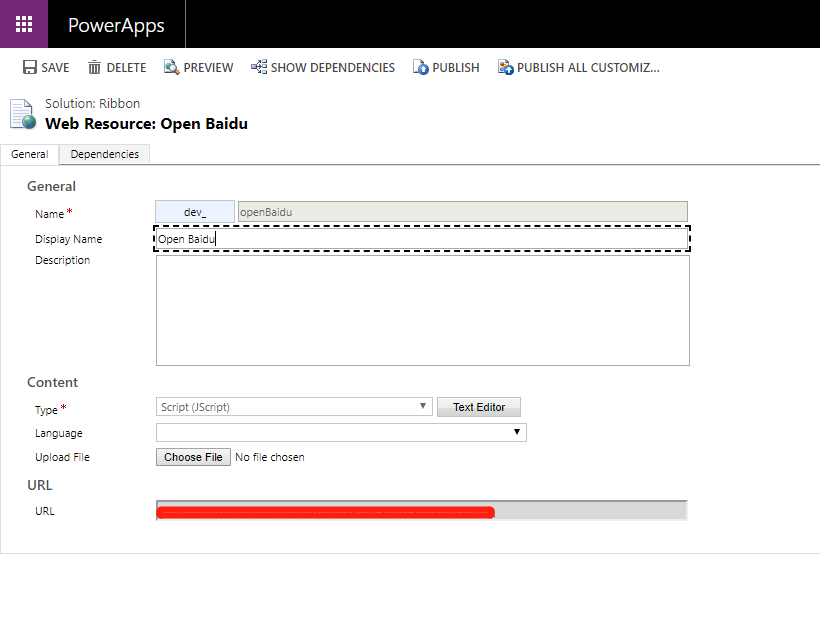Screen dimensions: 820x643
Task: Open the Type dropdown showing Script (JScript)
Action: 294,407
